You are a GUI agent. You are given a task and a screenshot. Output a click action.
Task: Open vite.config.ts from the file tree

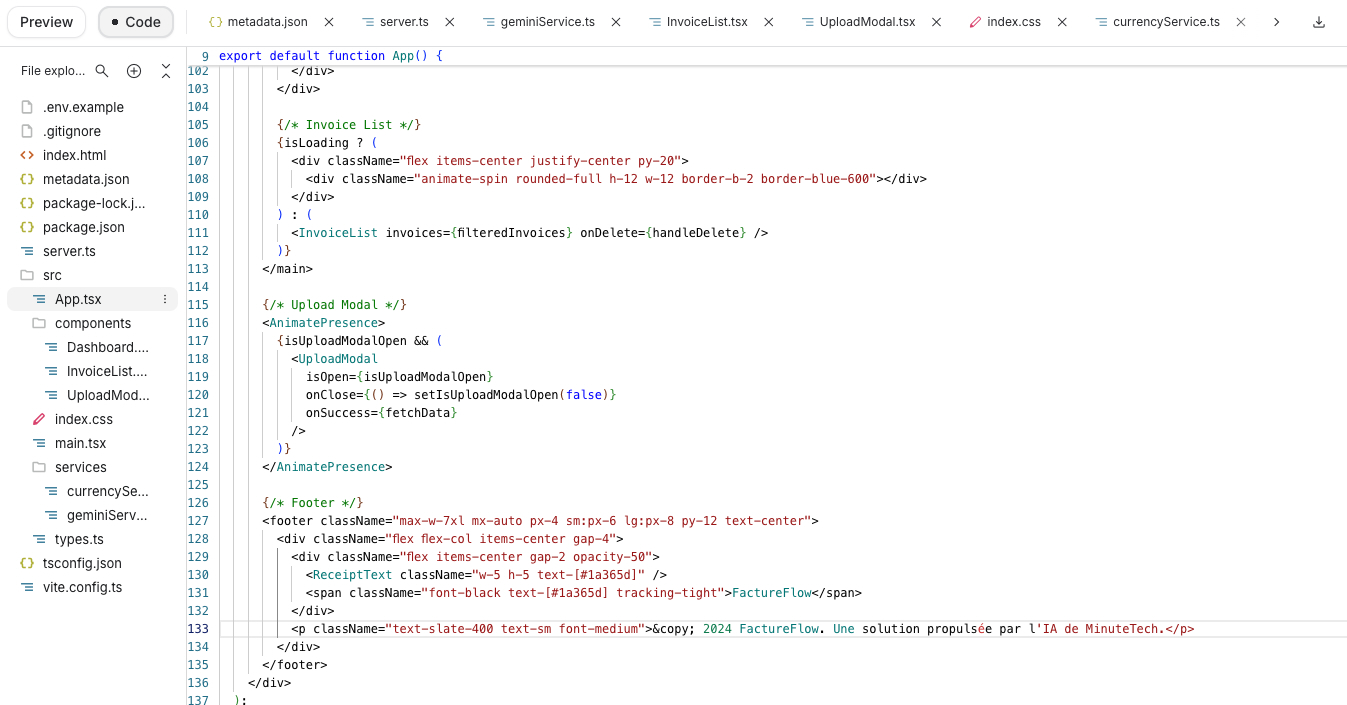(x=82, y=587)
